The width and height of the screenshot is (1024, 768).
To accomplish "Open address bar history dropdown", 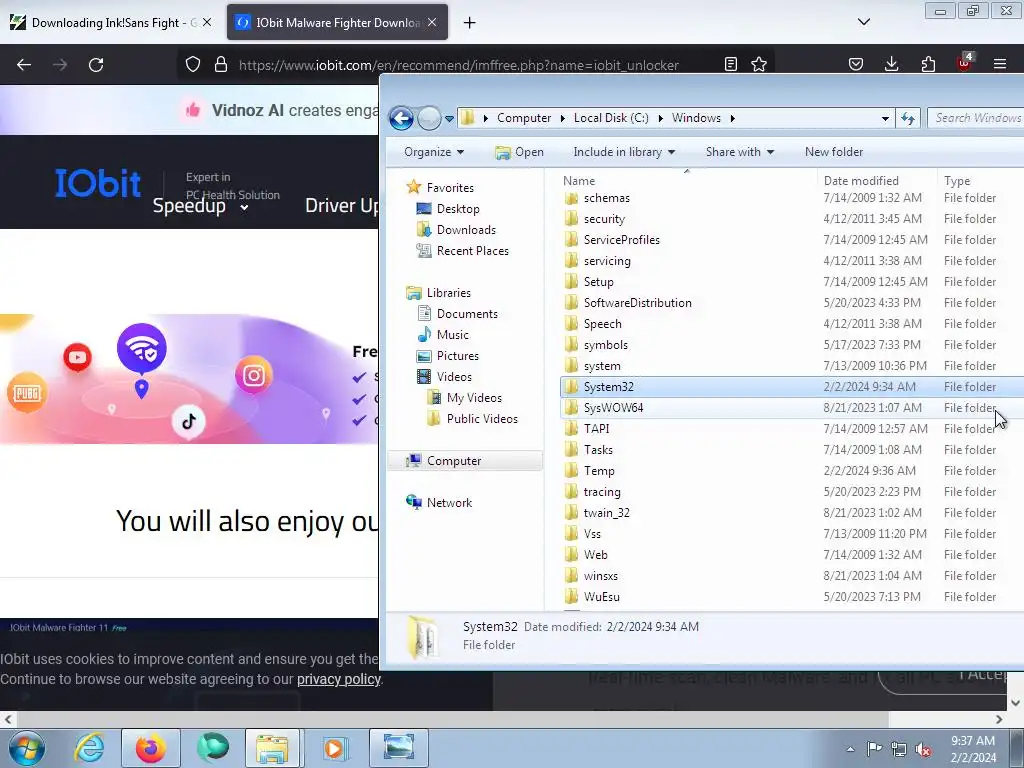I will point(885,119).
